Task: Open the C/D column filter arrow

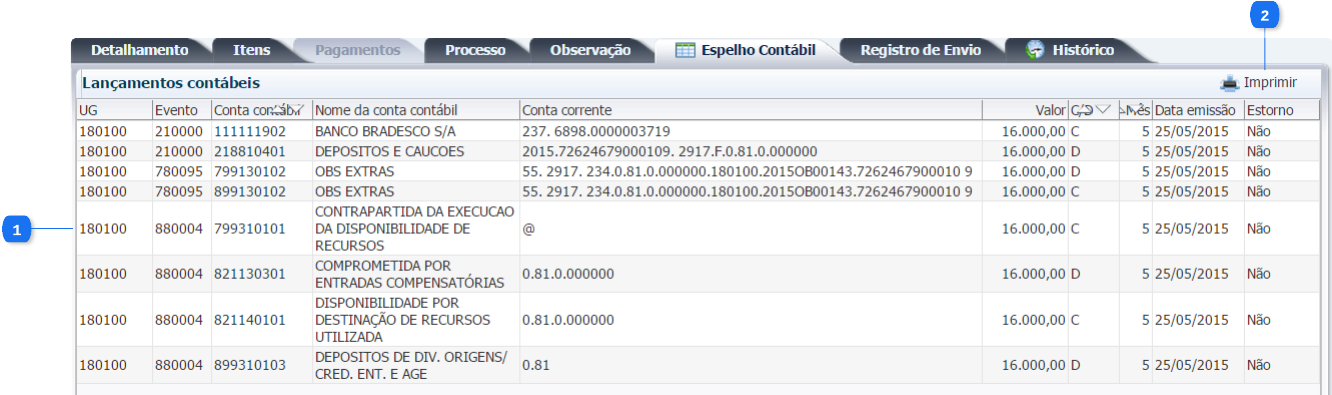Action: (1103, 109)
